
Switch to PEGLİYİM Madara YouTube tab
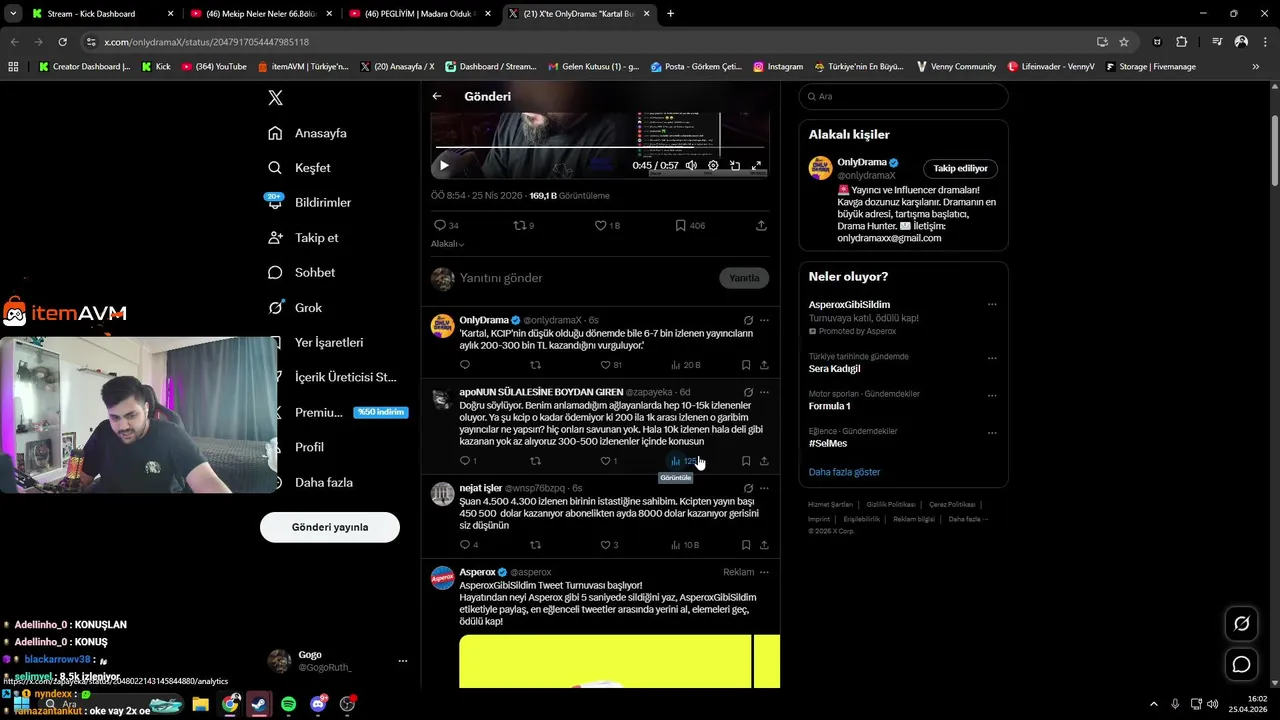coord(420,14)
